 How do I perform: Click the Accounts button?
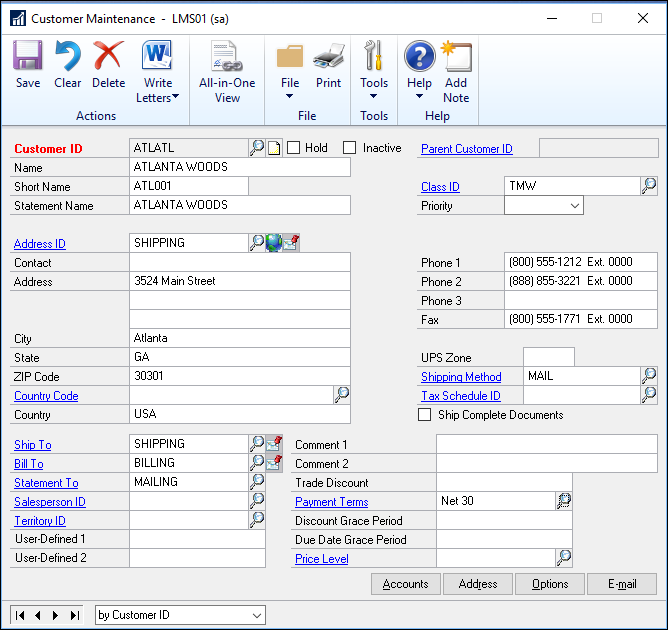pos(406,584)
